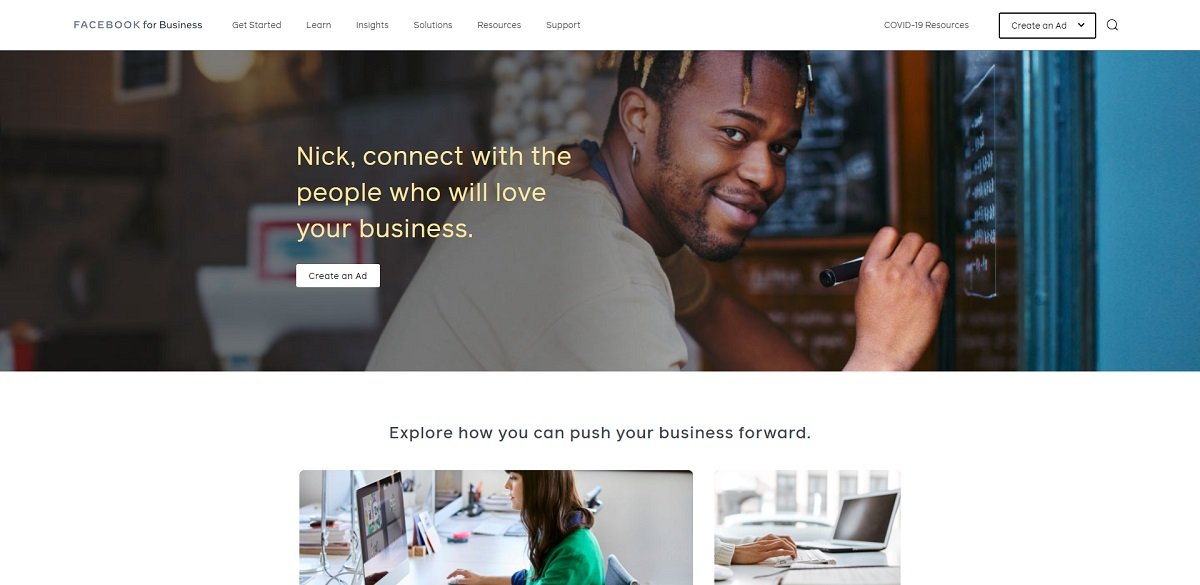Viewport: 1200px width, 585px height.
Task: Click the "Nick, connect with the people" headline
Action: point(434,192)
